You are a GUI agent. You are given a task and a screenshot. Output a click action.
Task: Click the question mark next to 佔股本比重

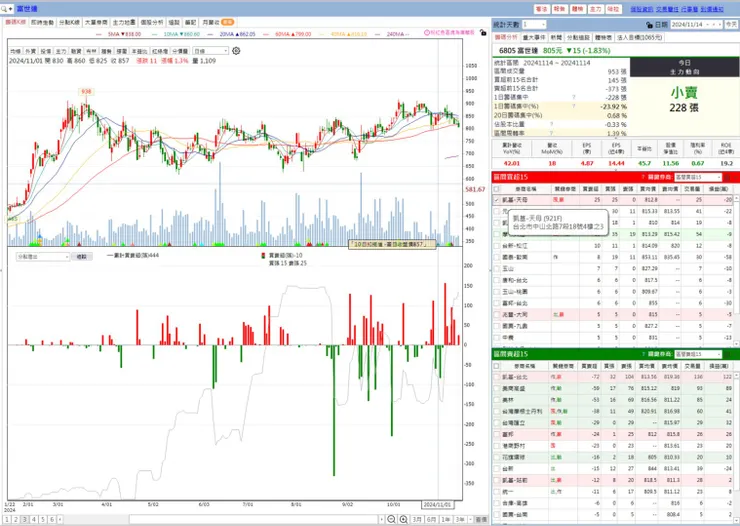pos(551,125)
